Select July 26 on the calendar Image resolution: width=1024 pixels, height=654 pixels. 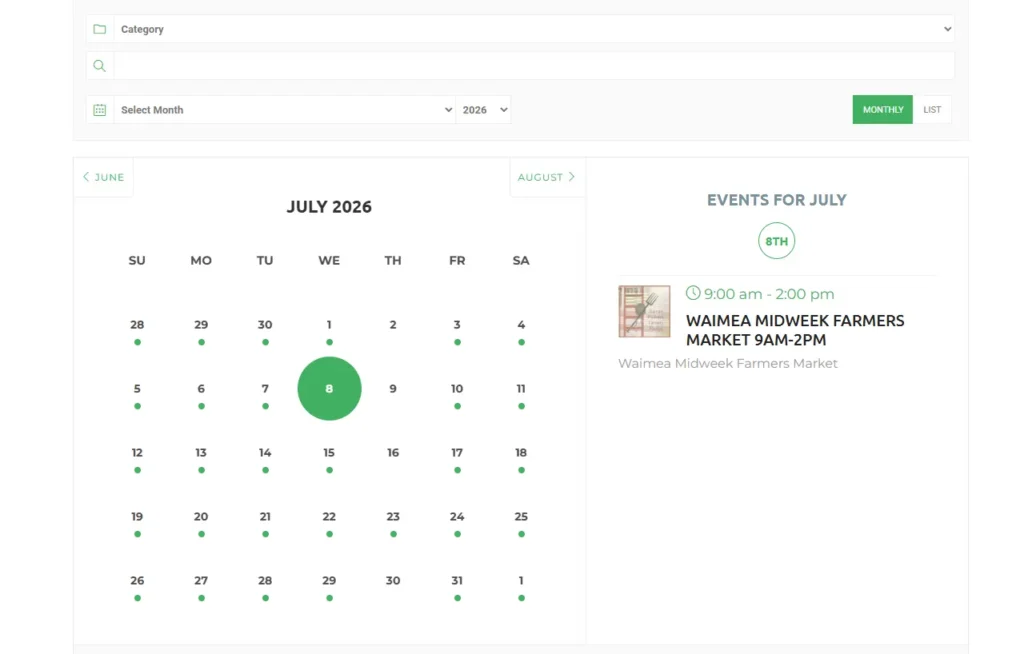pyautogui.click(x=137, y=581)
